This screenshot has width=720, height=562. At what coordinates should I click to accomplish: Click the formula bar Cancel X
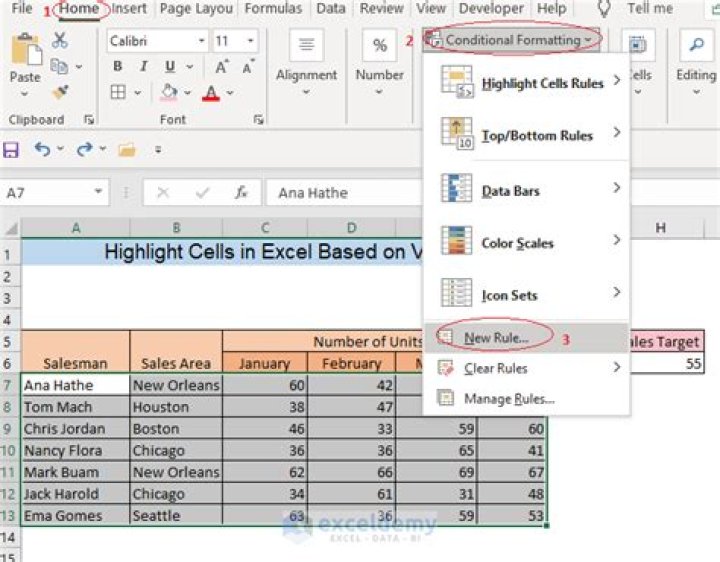[x=163, y=193]
